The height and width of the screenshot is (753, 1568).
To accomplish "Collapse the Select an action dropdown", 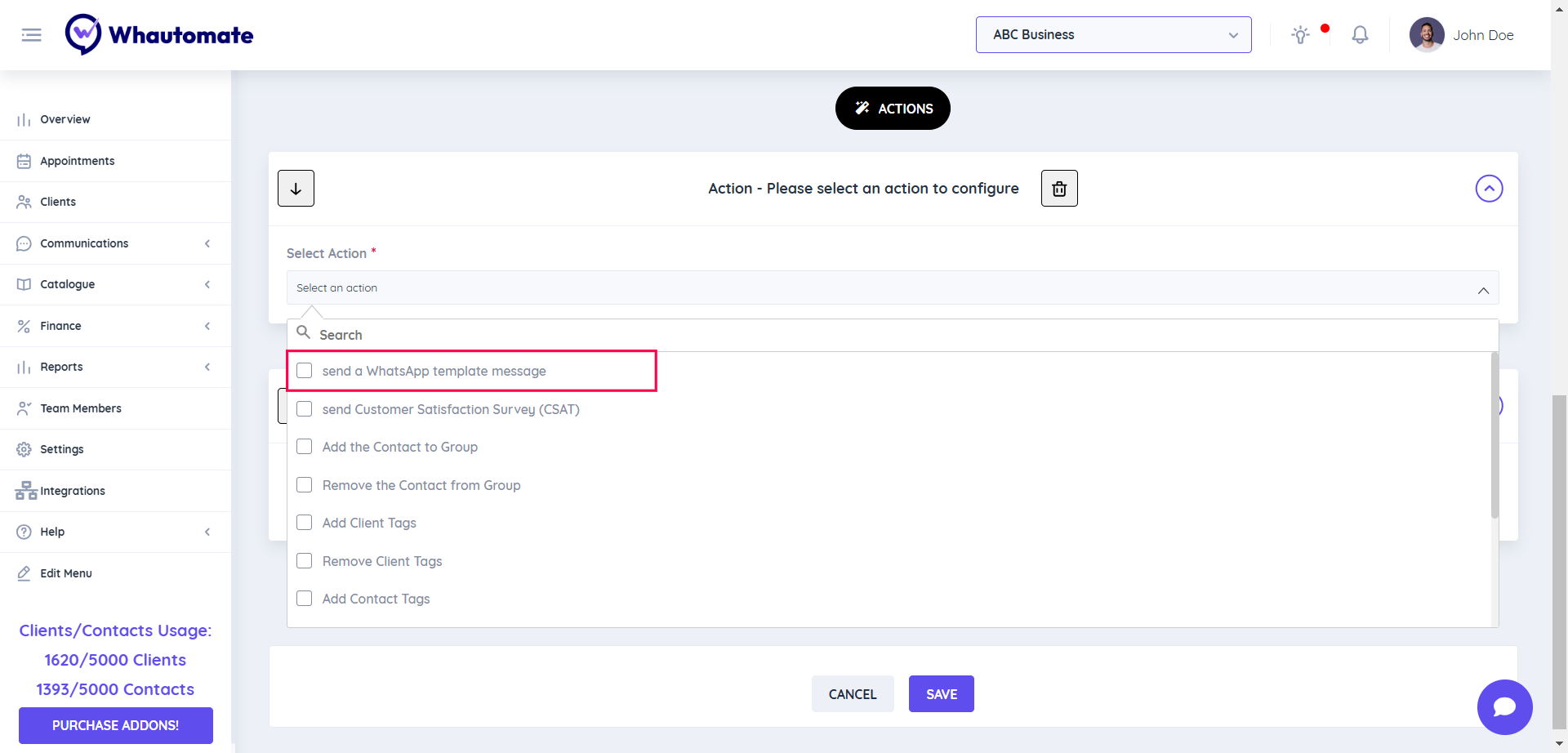I will 1483,290.
